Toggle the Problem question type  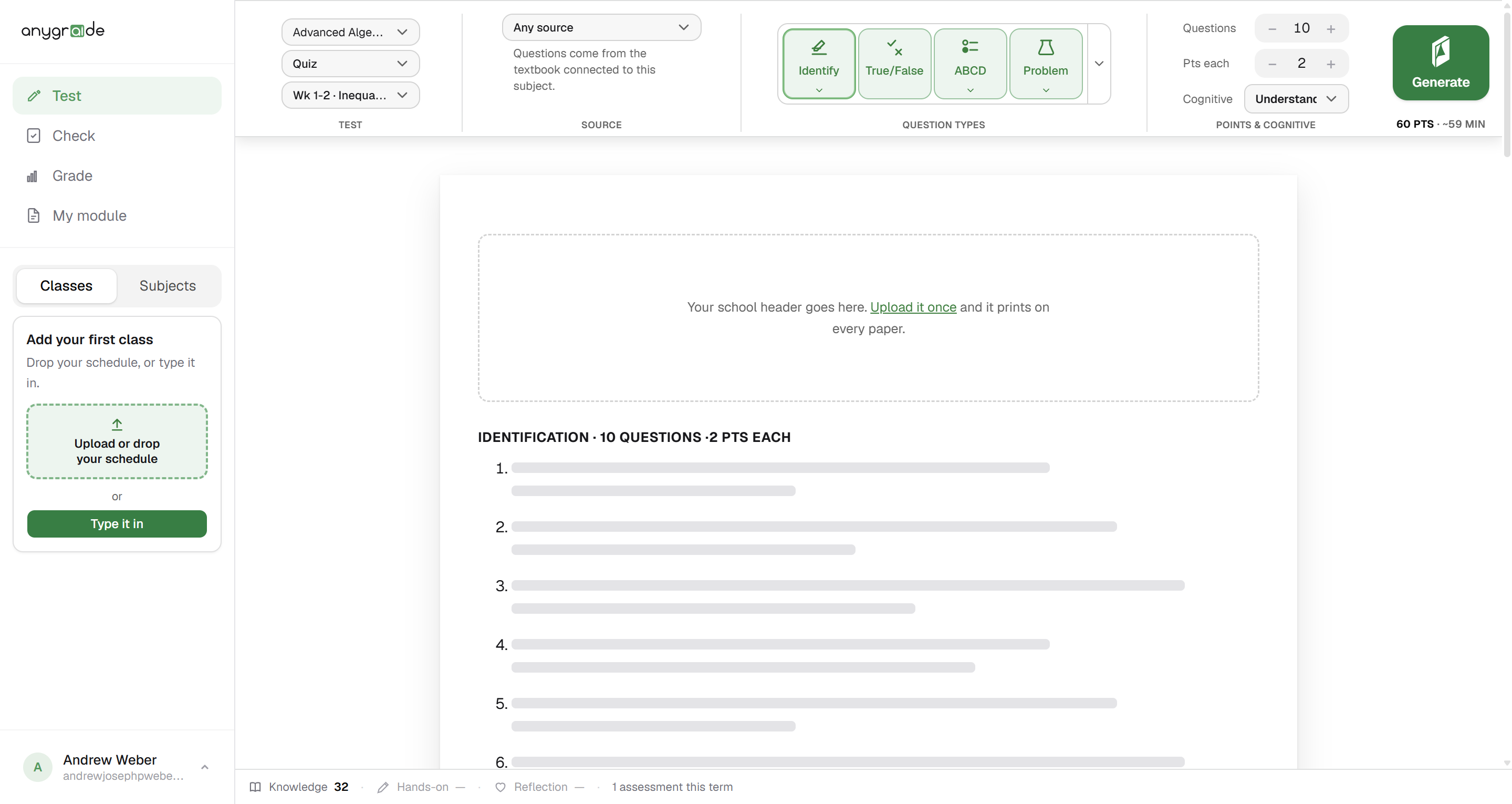click(1045, 64)
